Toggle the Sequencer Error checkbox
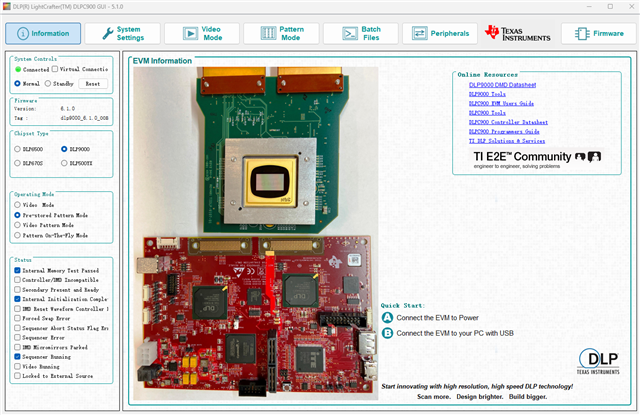The height and width of the screenshot is (415, 640). pos(17,337)
